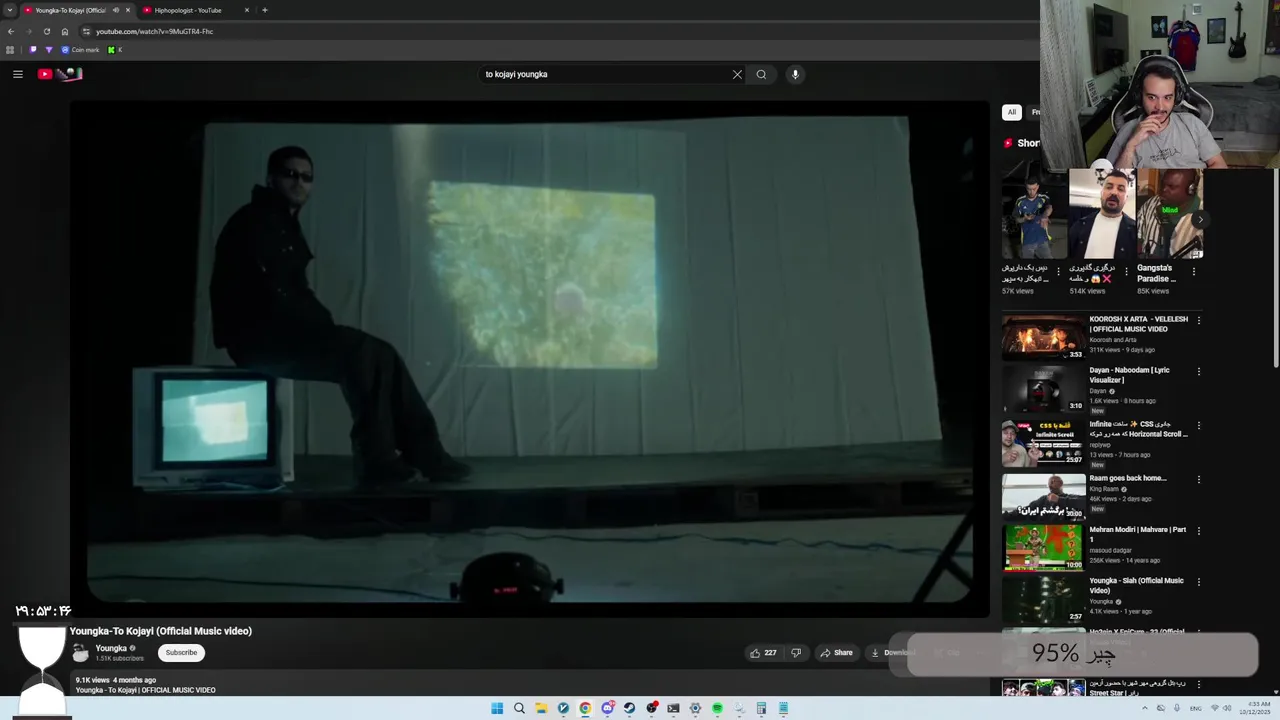Screen dimensions: 1280x720
Task: Close the Youngka-To Kojayi tab
Action: point(128,10)
